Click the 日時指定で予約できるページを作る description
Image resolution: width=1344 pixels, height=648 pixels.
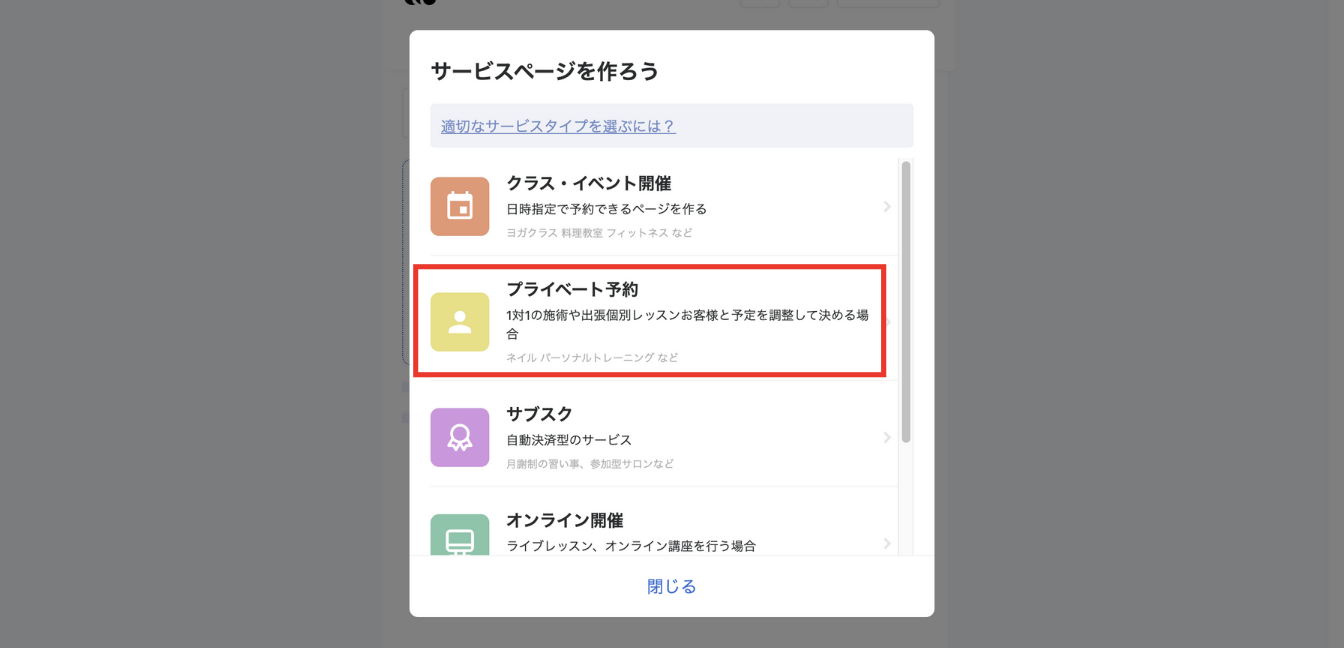tap(606, 209)
